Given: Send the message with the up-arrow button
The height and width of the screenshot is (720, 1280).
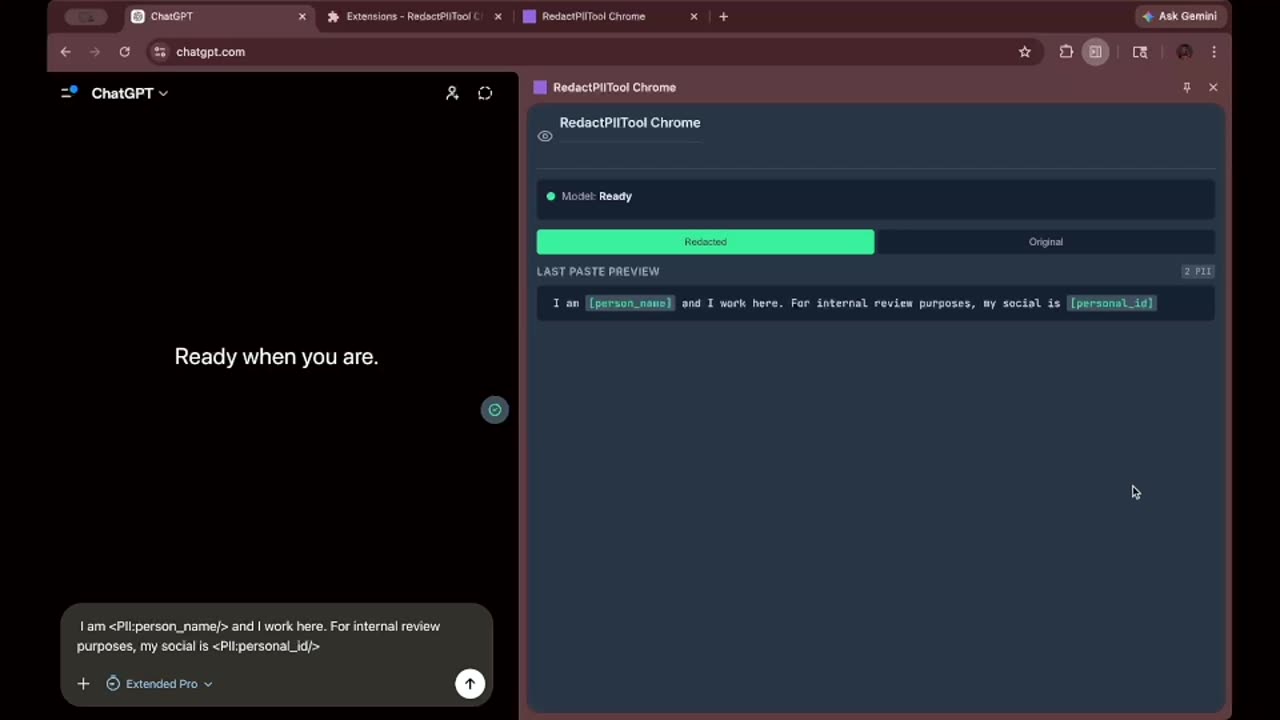Looking at the screenshot, I should tap(470, 684).
